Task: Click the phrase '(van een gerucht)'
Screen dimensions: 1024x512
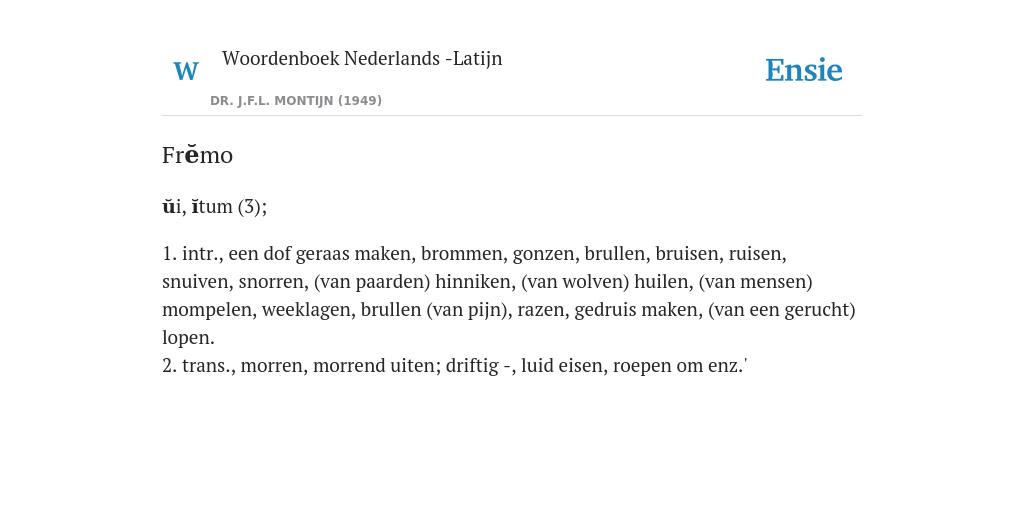Action: (782, 310)
